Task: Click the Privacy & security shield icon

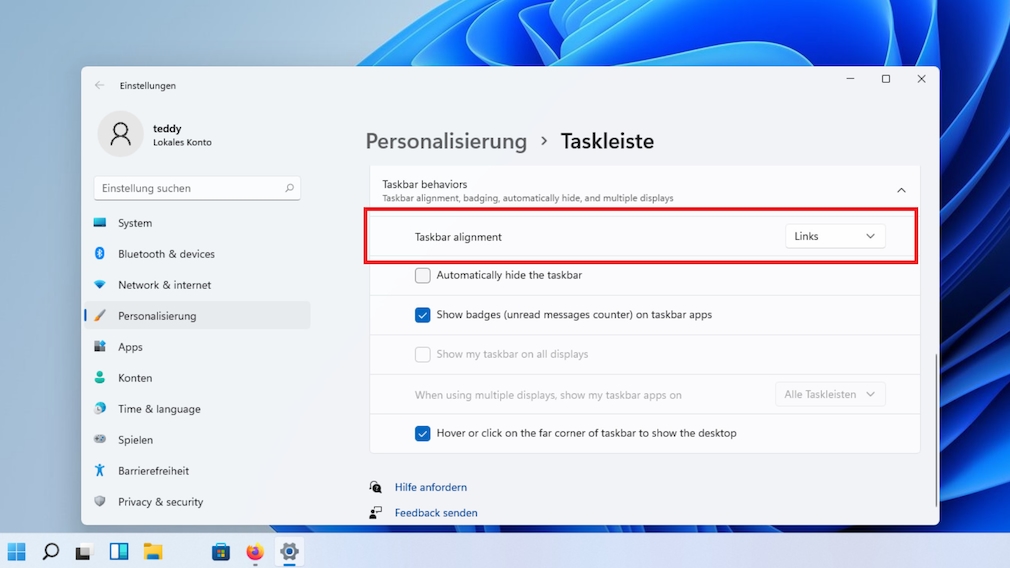Action: [x=100, y=501]
